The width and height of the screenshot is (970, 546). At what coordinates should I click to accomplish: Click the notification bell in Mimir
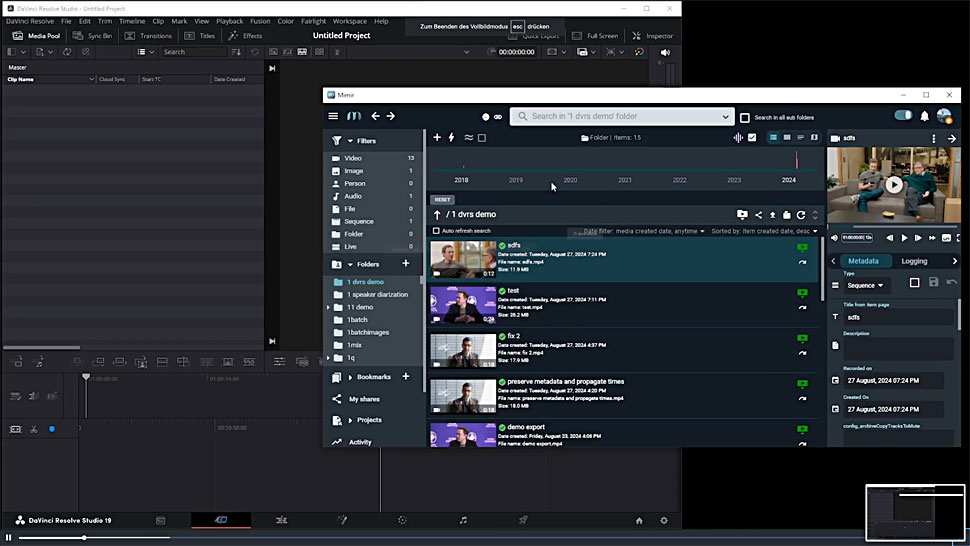pos(924,116)
